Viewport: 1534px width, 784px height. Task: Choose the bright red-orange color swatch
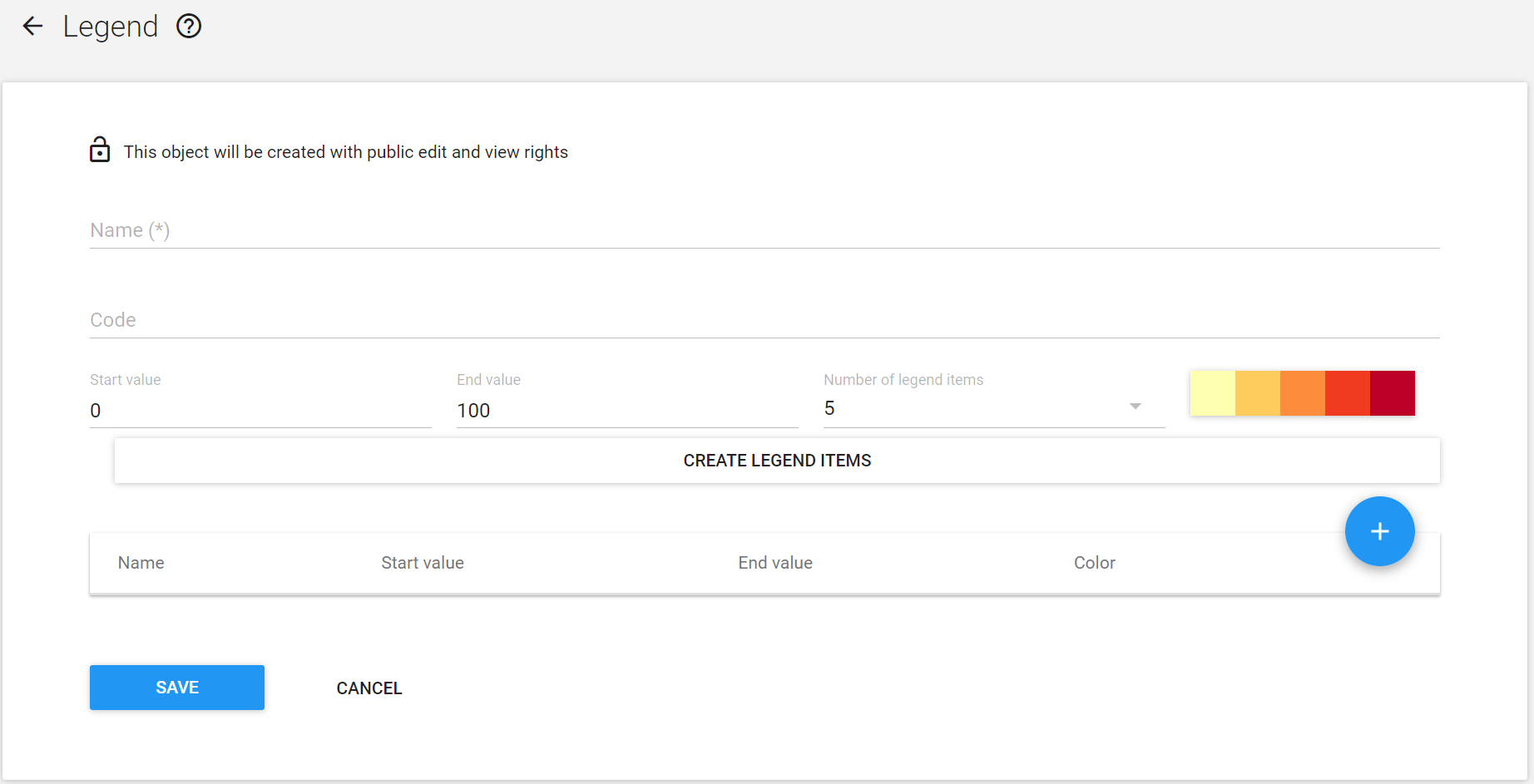[1347, 393]
